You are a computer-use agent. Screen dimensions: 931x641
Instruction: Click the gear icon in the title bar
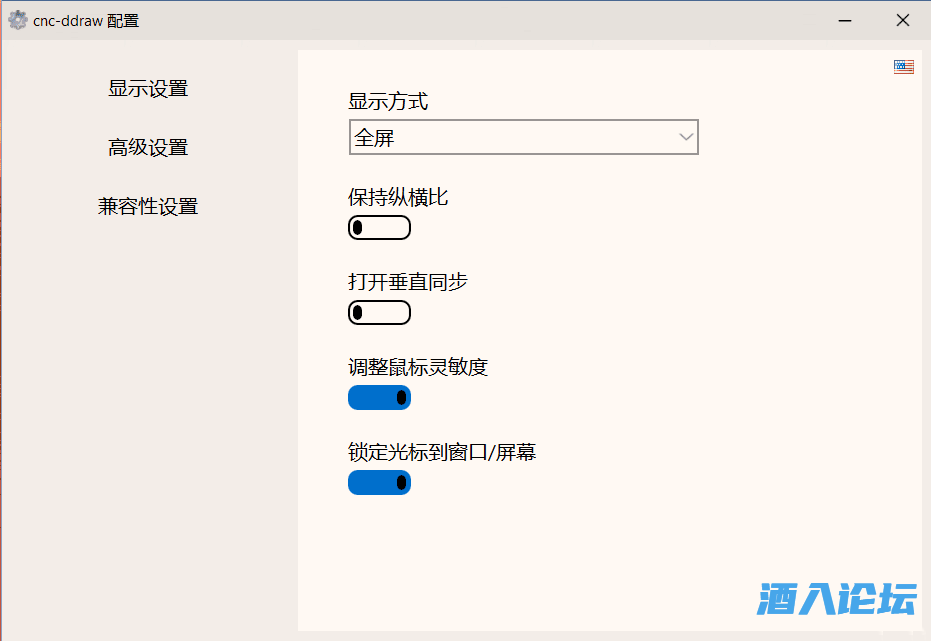pyautogui.click(x=18, y=20)
